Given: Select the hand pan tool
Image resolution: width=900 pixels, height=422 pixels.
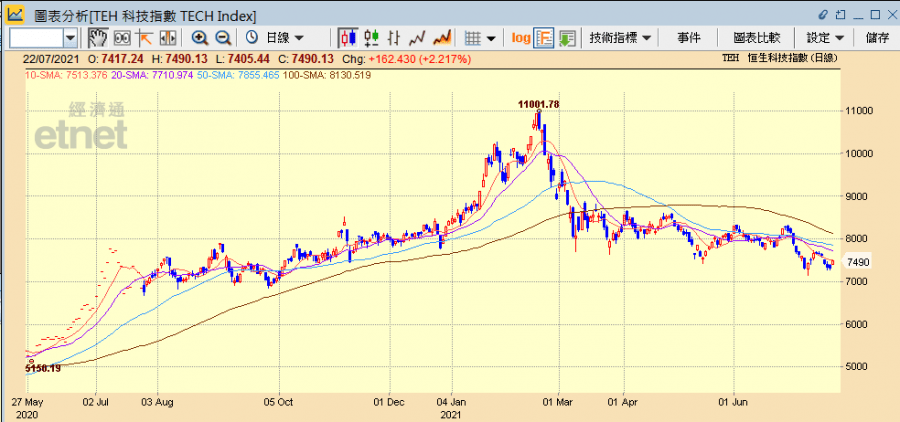Looking at the screenshot, I should pyautogui.click(x=97, y=37).
